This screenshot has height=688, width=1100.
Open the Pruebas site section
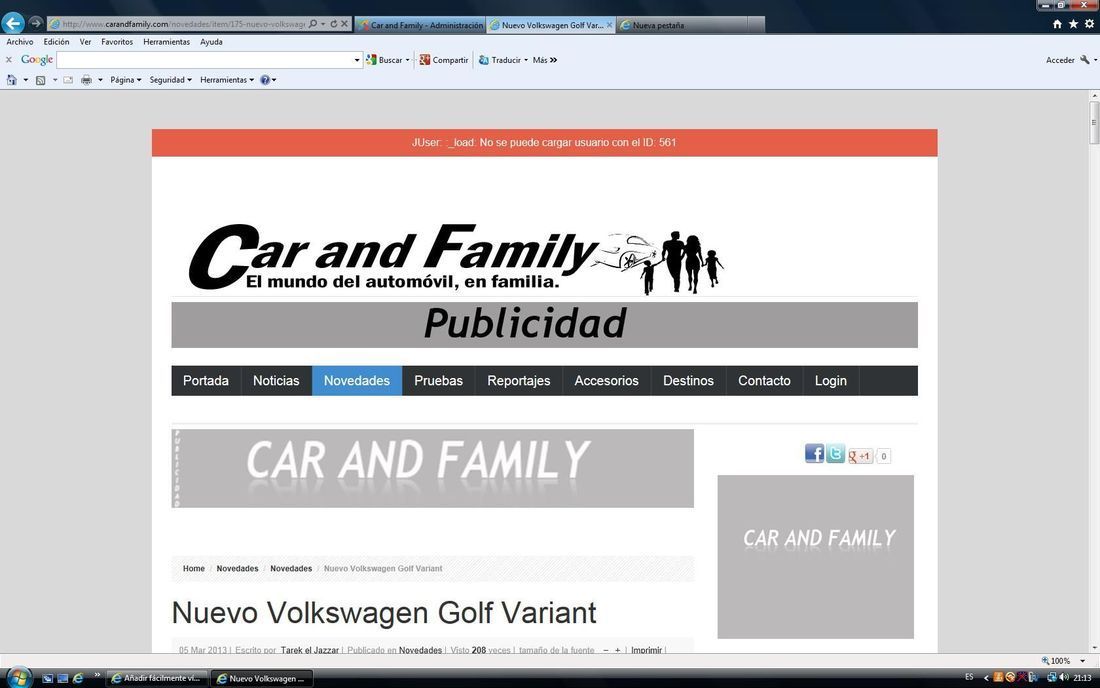[438, 381]
